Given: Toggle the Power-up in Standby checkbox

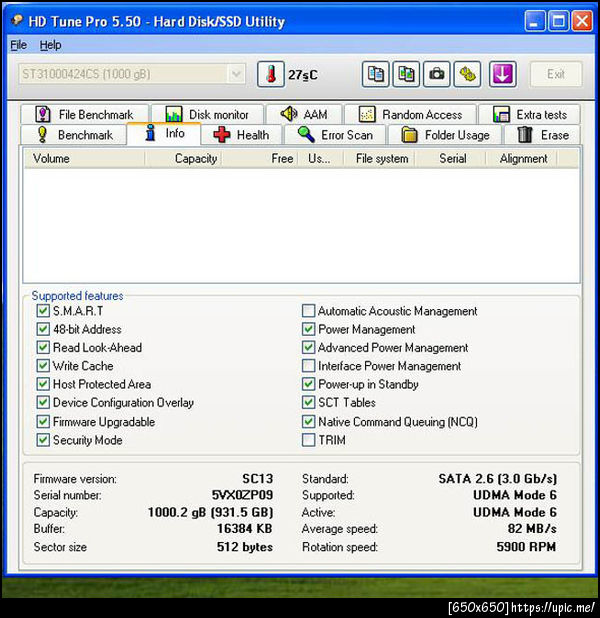Looking at the screenshot, I should pos(308,384).
